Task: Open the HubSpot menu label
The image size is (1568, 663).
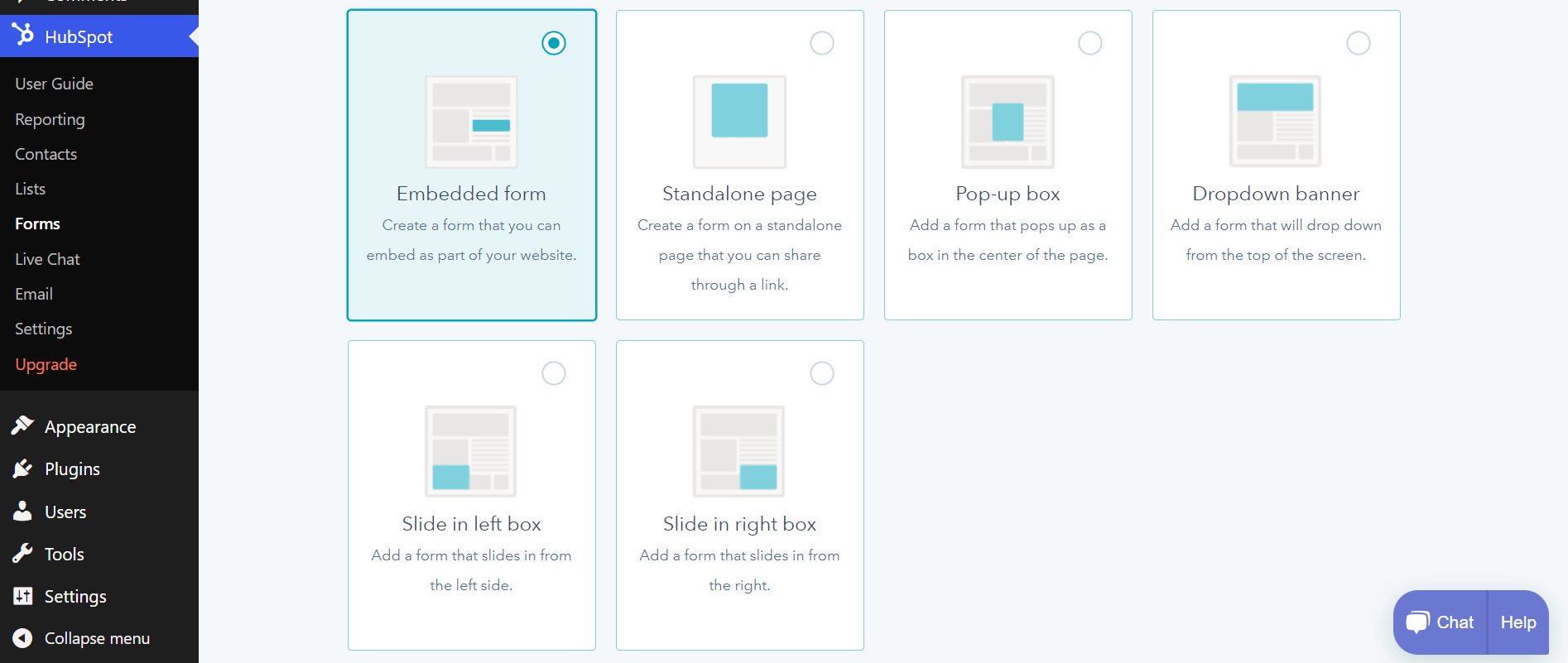Action: tap(79, 37)
